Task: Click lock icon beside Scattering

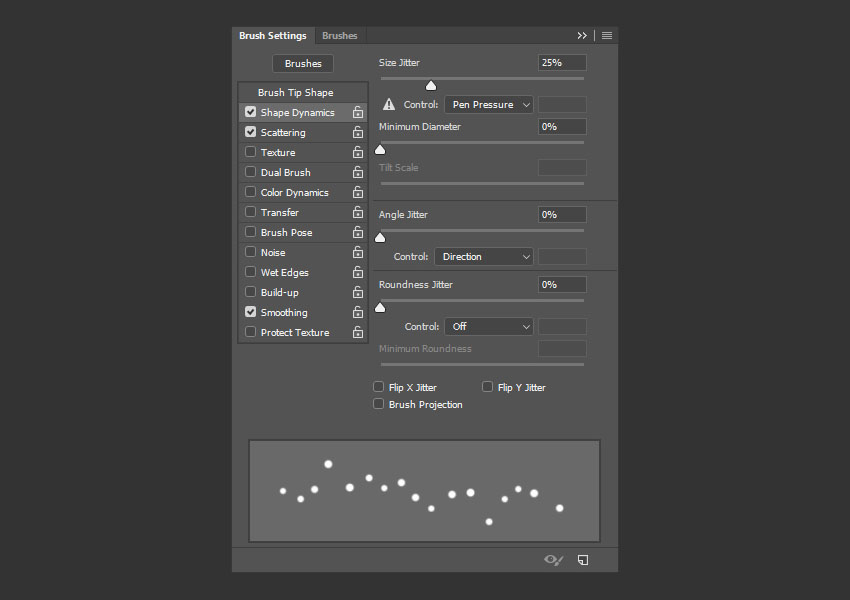Action: click(357, 133)
